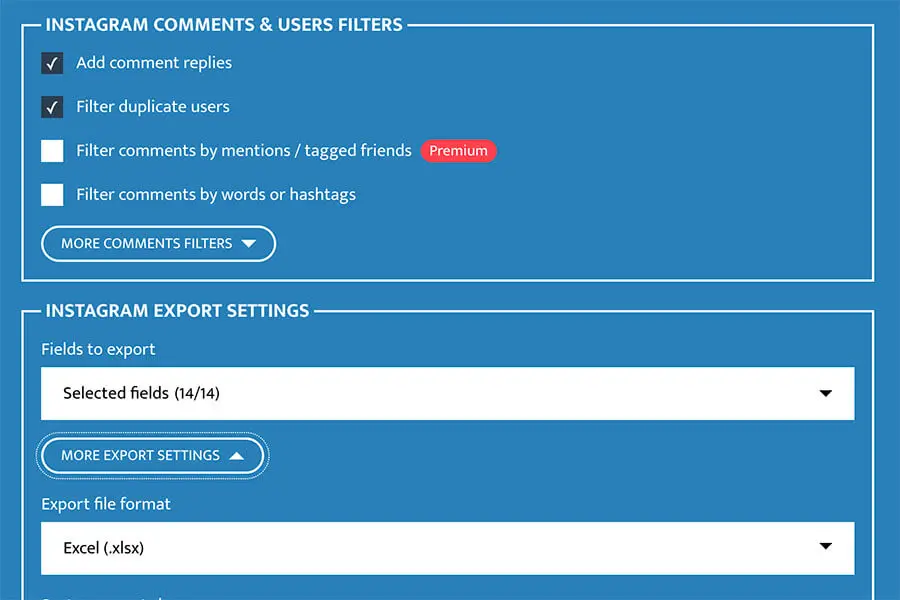Screen dimensions: 900x600
Task: Uncheck the Filter duplicate users checkbox
Action: [x=52, y=107]
